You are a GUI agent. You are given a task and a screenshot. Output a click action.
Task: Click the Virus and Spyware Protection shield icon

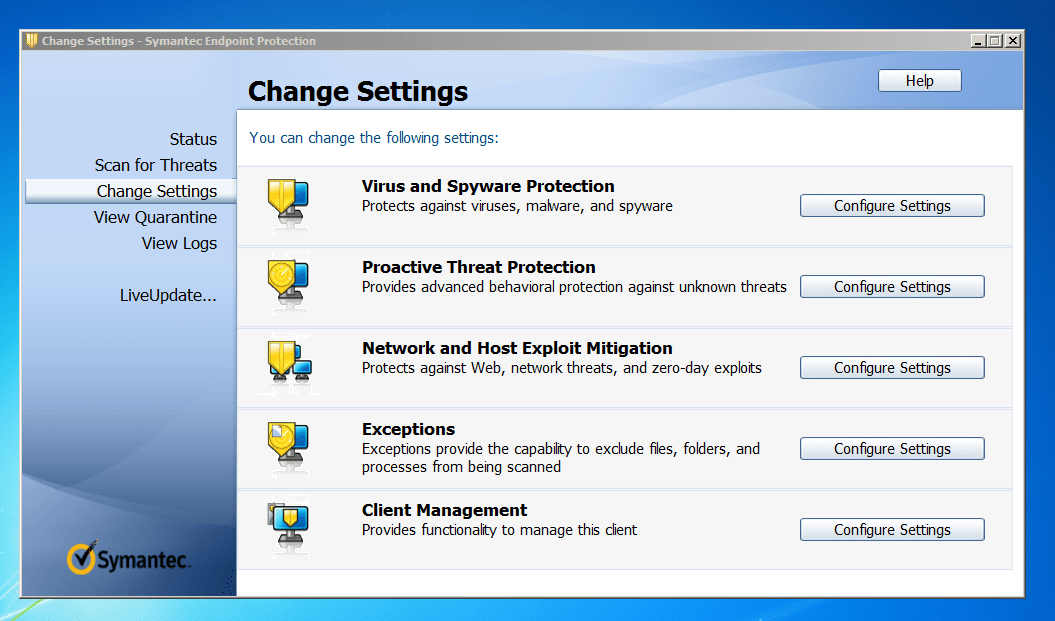click(x=288, y=201)
